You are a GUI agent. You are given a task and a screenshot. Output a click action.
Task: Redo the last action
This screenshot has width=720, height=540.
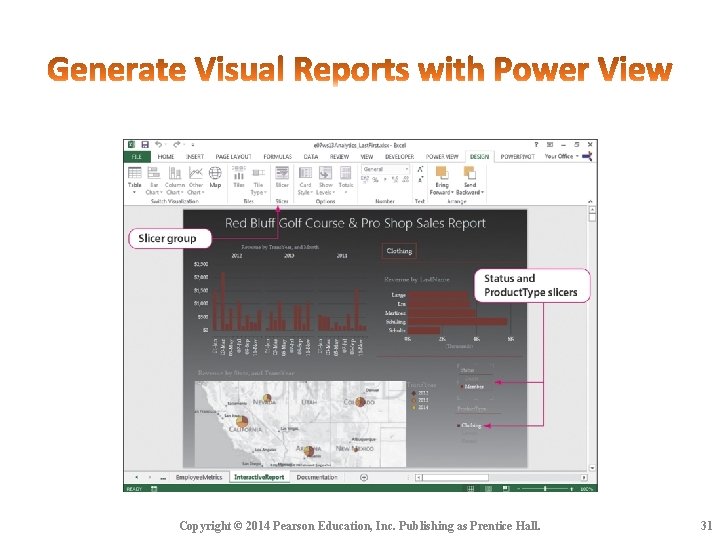coord(177,145)
